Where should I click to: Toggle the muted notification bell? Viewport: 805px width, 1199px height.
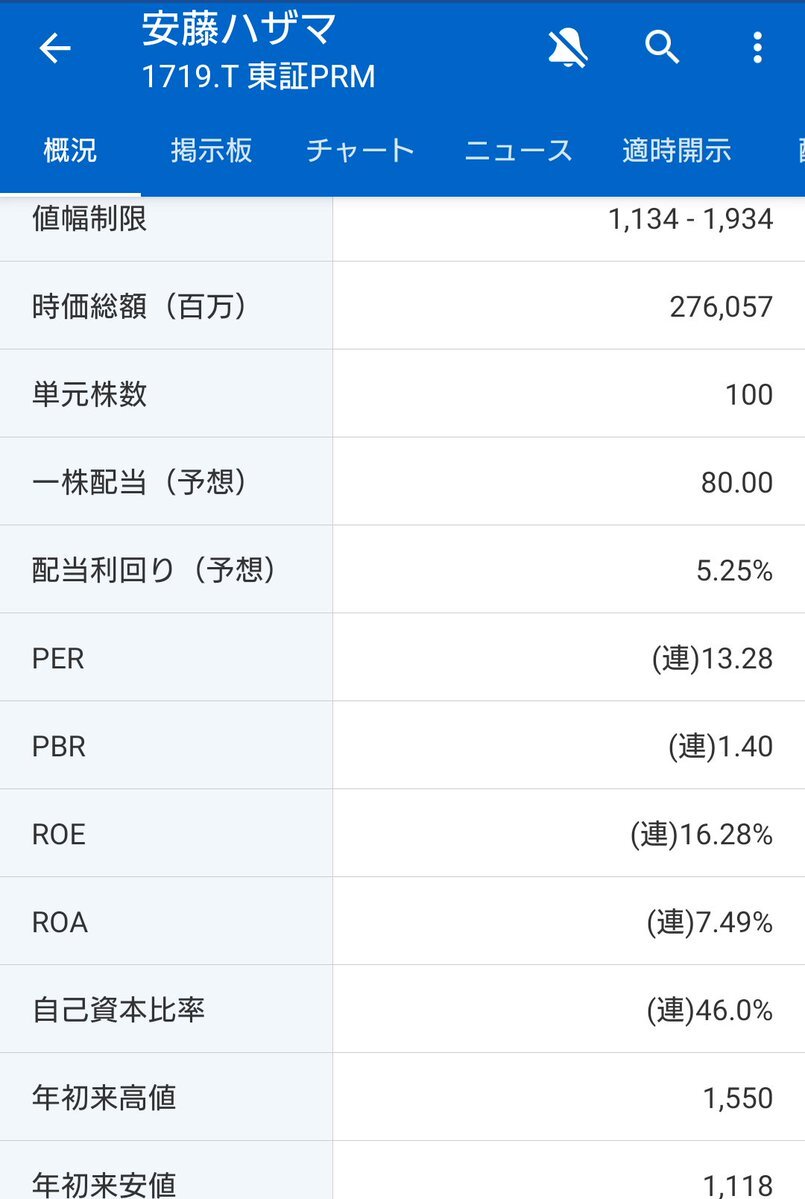tap(567, 48)
